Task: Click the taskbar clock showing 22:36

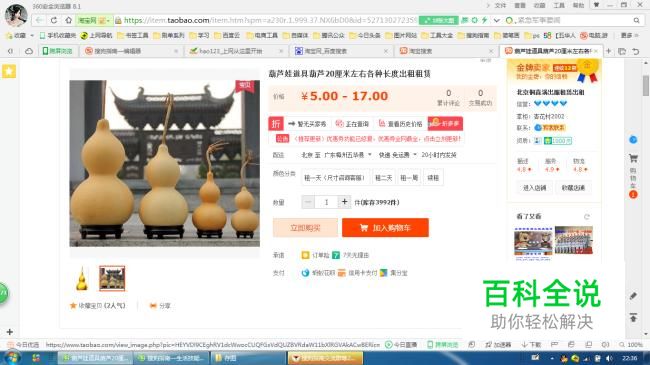Action: click(629, 358)
